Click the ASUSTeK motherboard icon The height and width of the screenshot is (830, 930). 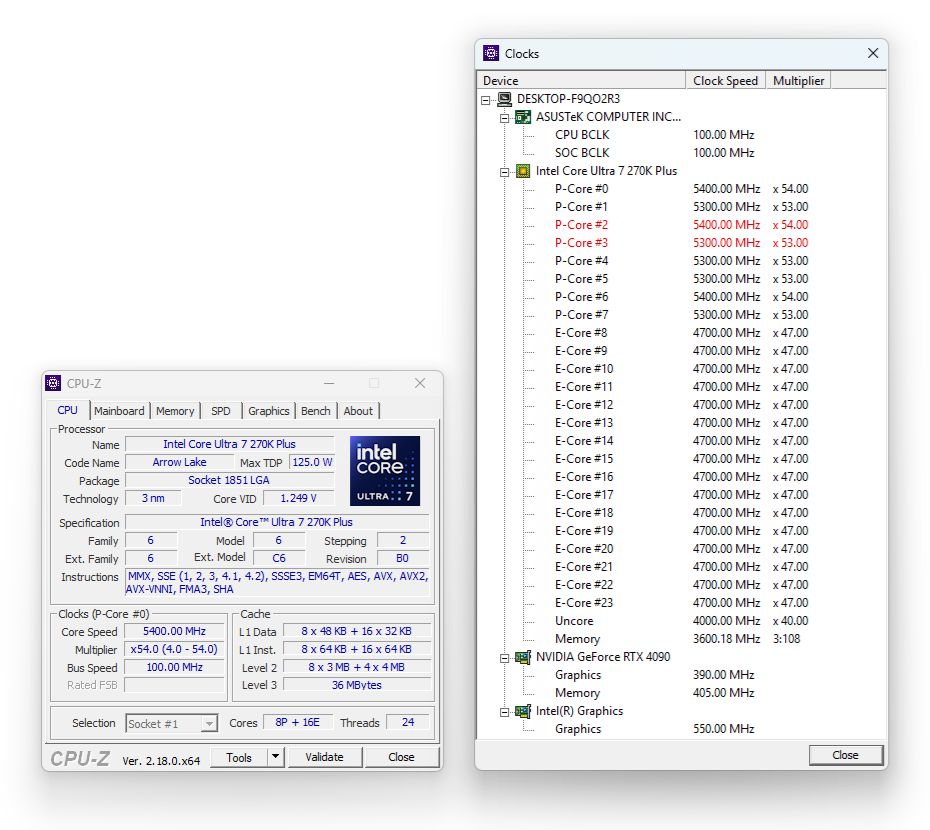point(523,117)
